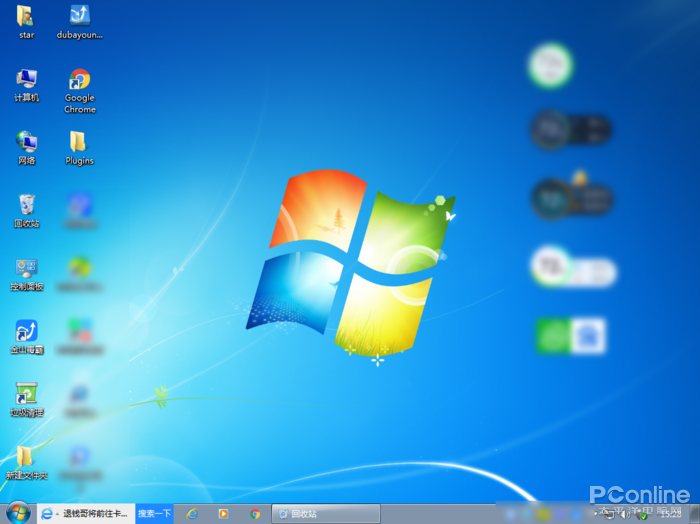Launch the 金山毒霸 antivirus shortcut
The width and height of the screenshot is (700, 524).
(27, 337)
